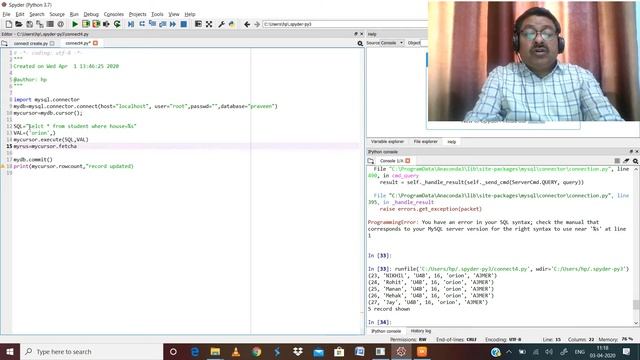Open the Projects menu
640x360 pixels.
(137, 14)
